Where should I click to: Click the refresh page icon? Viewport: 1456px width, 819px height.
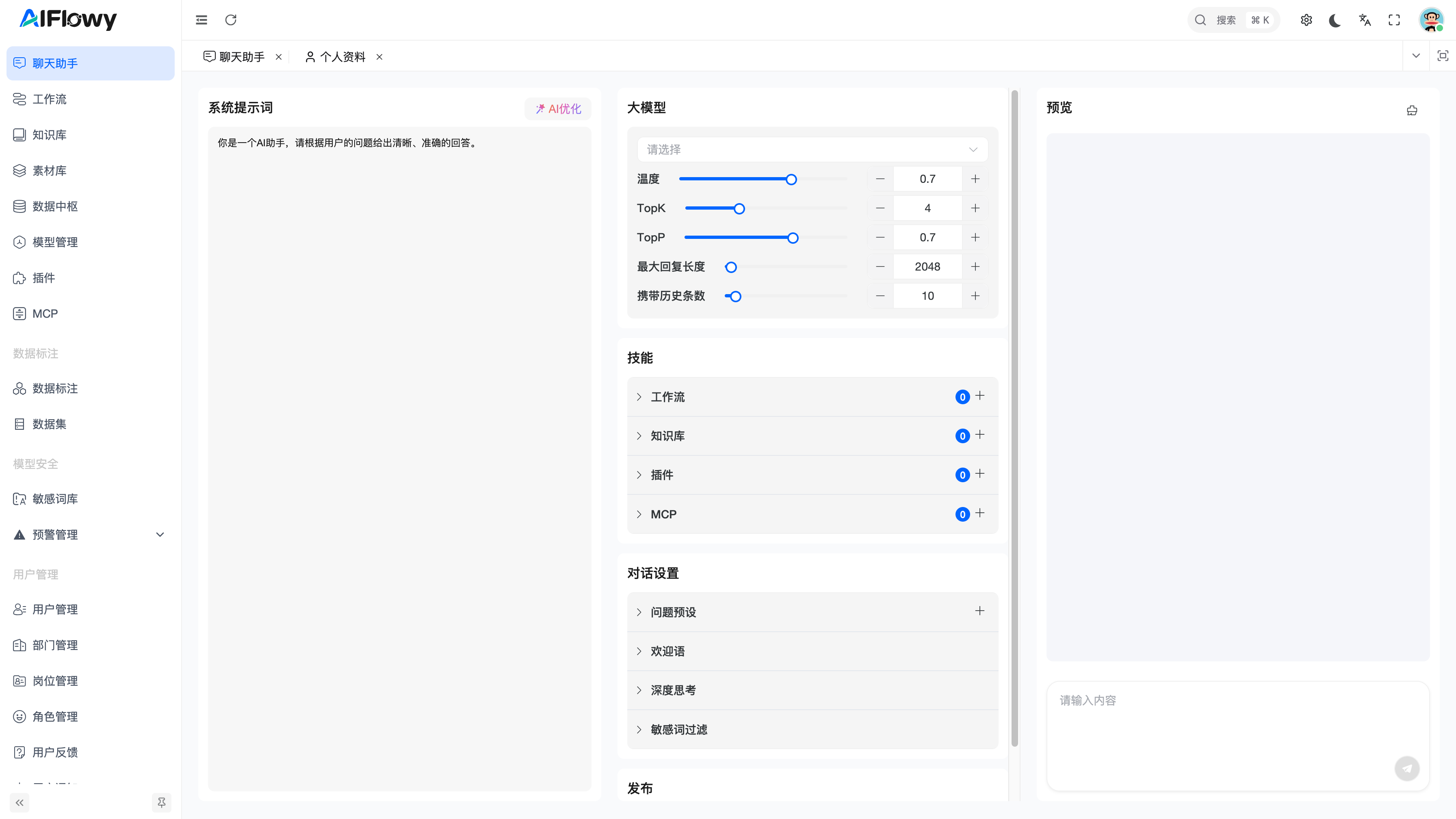[x=231, y=20]
